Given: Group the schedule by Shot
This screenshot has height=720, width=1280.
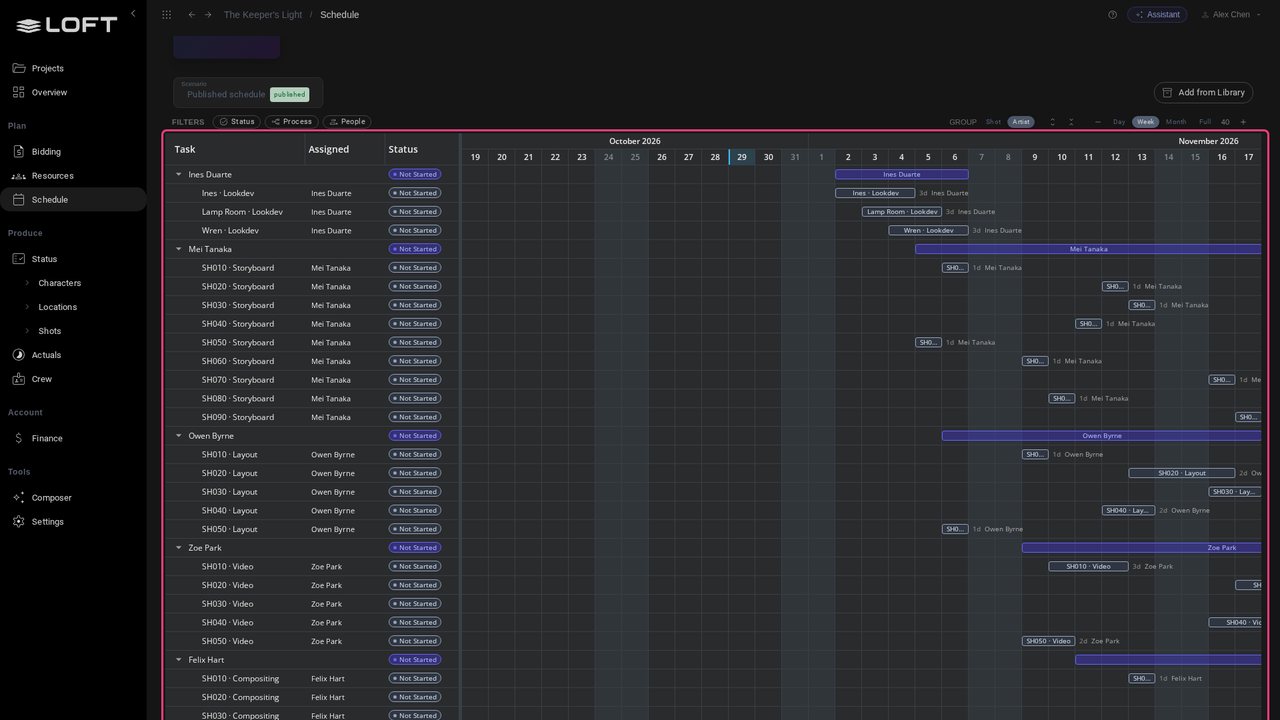Looking at the screenshot, I should coord(993,122).
